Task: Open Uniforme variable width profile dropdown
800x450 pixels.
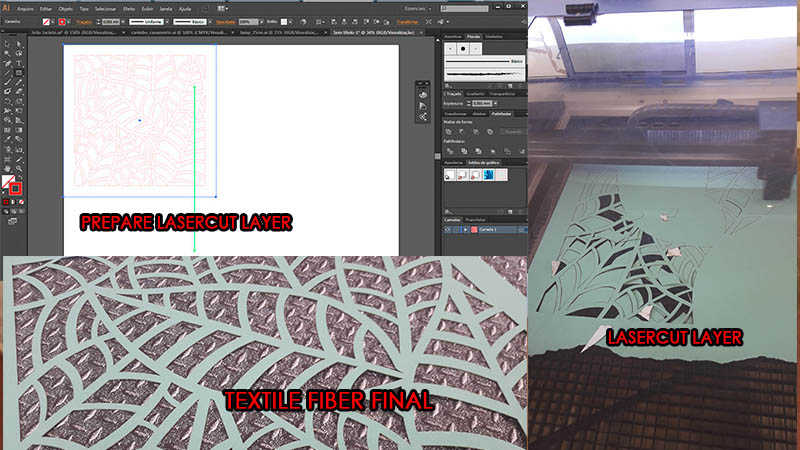Action: click(x=167, y=22)
